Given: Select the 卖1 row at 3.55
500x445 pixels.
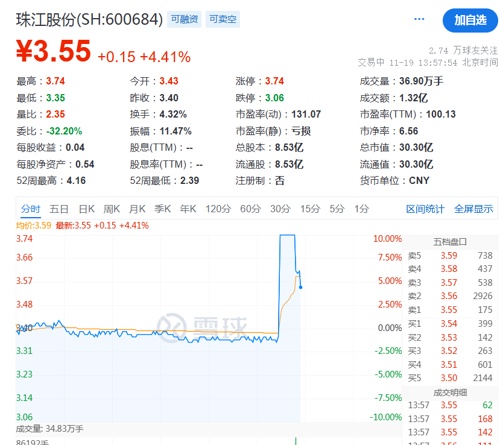Looking at the screenshot, I should 450,310.
